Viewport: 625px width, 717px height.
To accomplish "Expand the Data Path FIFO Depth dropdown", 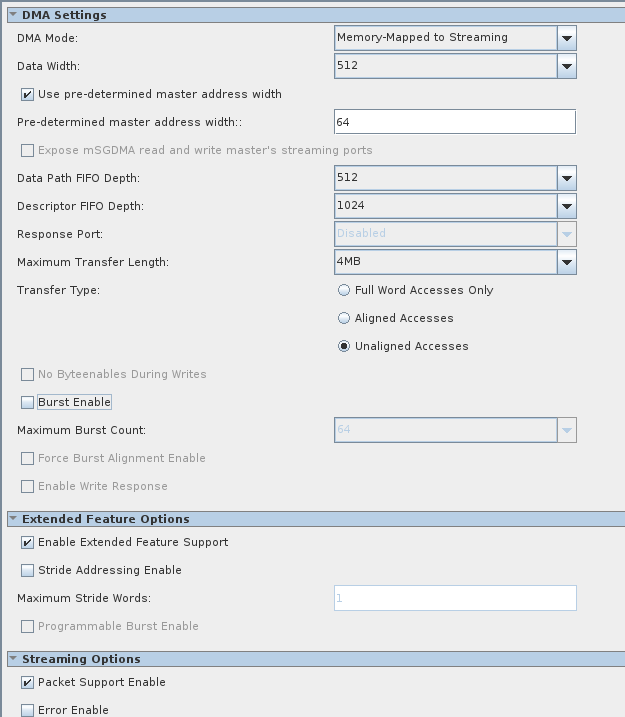I will pyautogui.click(x=567, y=178).
